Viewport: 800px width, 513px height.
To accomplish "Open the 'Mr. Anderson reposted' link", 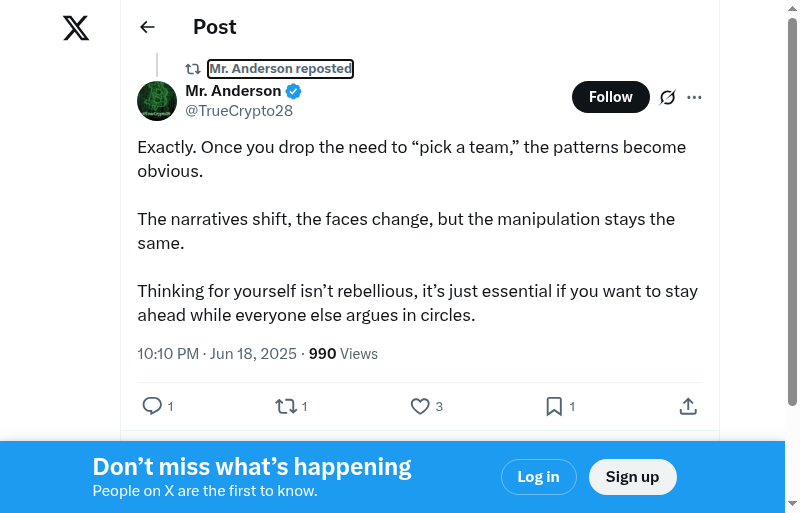I will [280, 69].
